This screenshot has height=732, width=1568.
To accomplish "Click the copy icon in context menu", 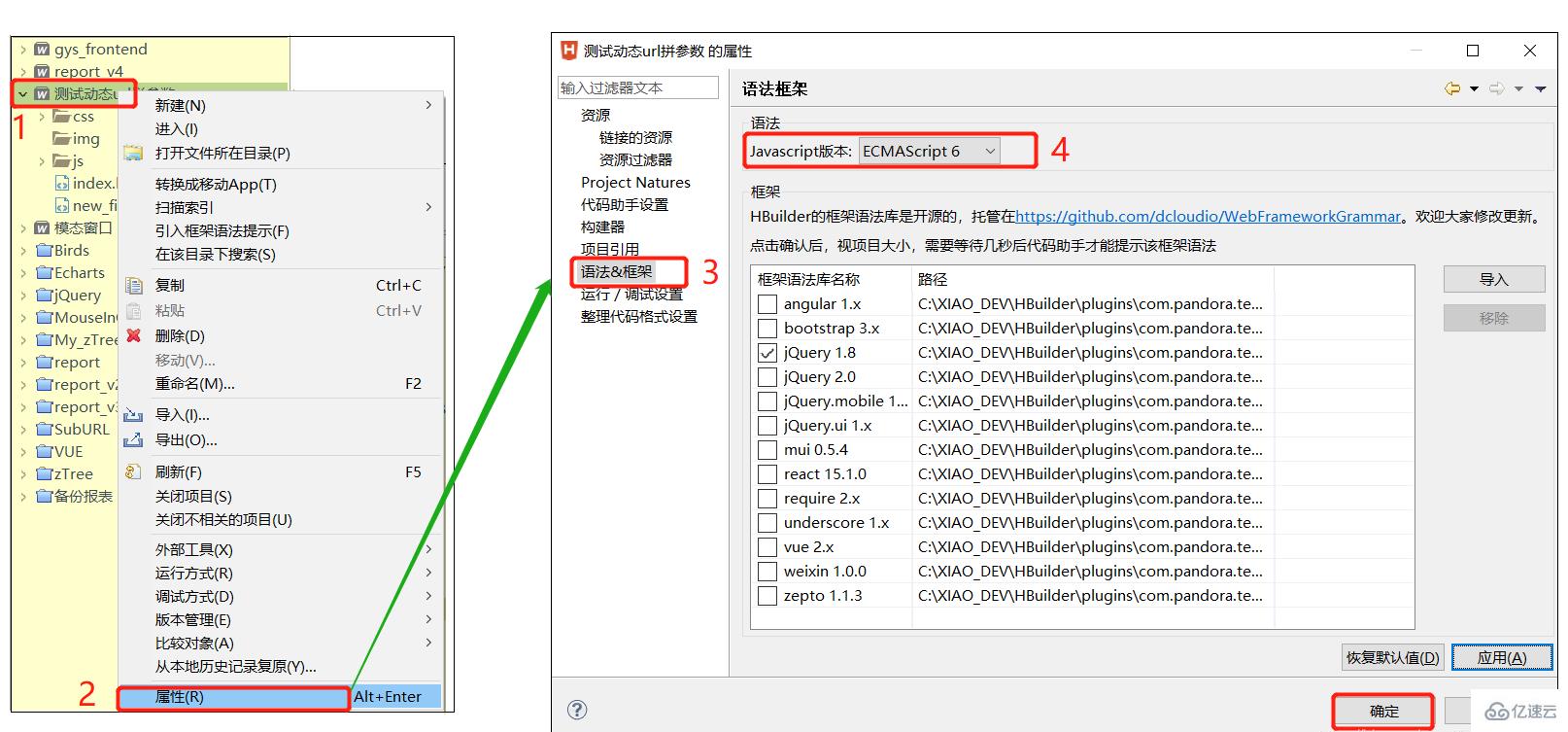I will point(134,286).
